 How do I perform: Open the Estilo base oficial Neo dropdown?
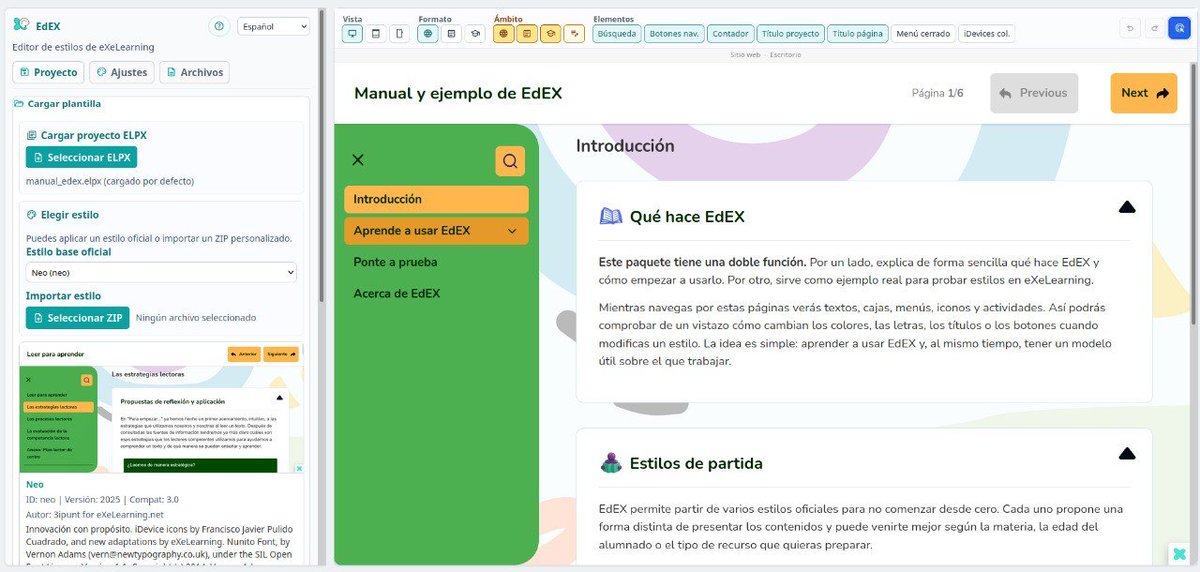[161, 272]
